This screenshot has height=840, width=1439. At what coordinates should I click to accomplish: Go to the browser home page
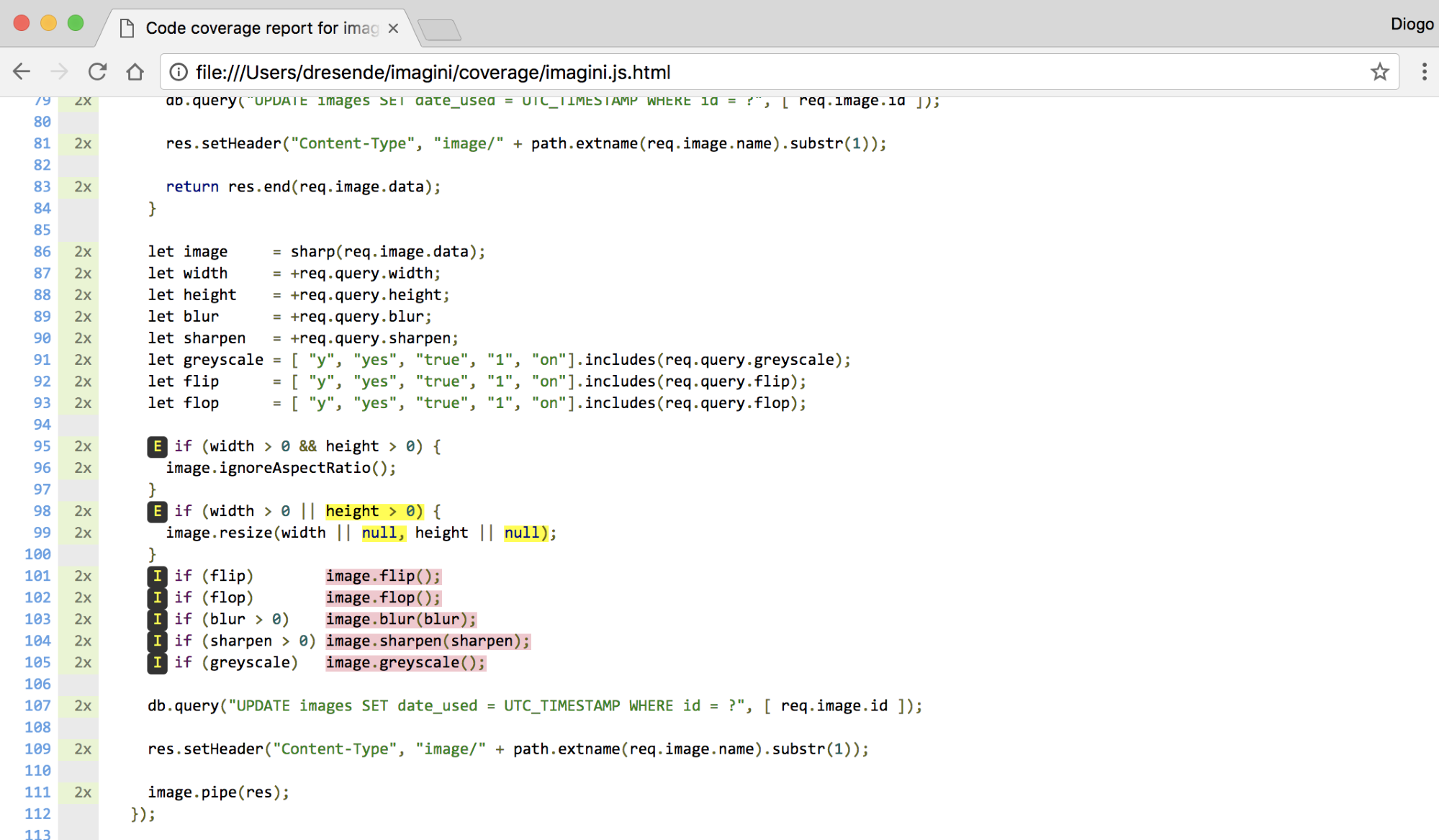(x=135, y=72)
